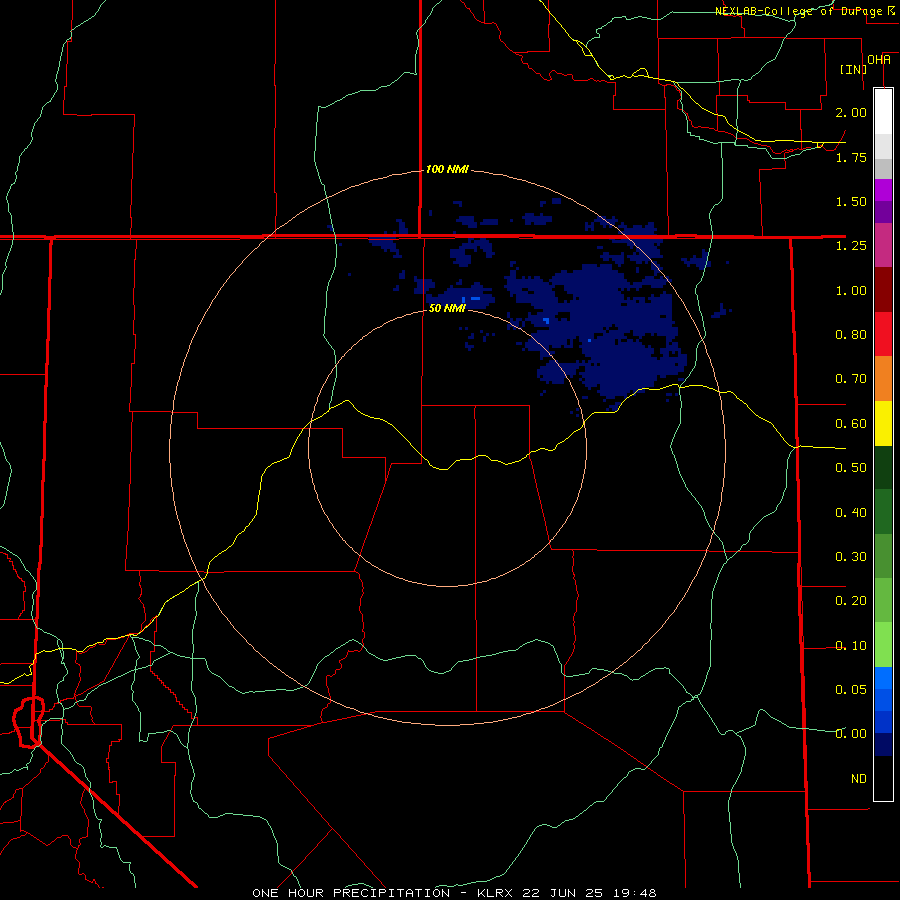Click the '0.80' legend value

(851, 335)
